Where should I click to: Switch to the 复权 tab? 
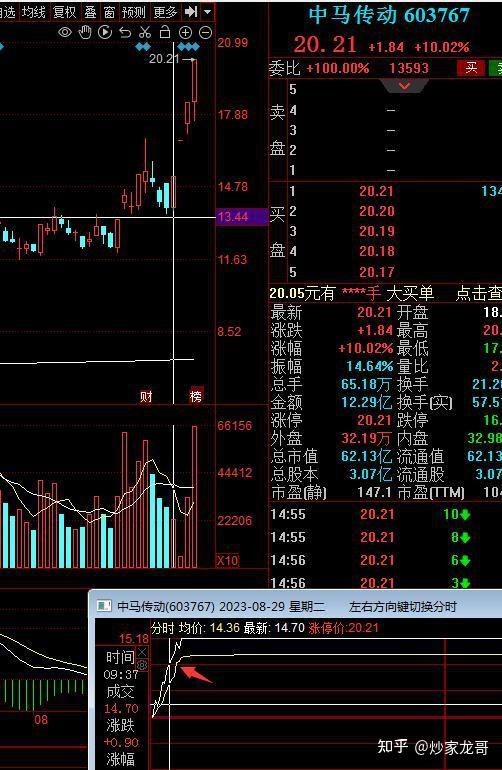point(64,12)
